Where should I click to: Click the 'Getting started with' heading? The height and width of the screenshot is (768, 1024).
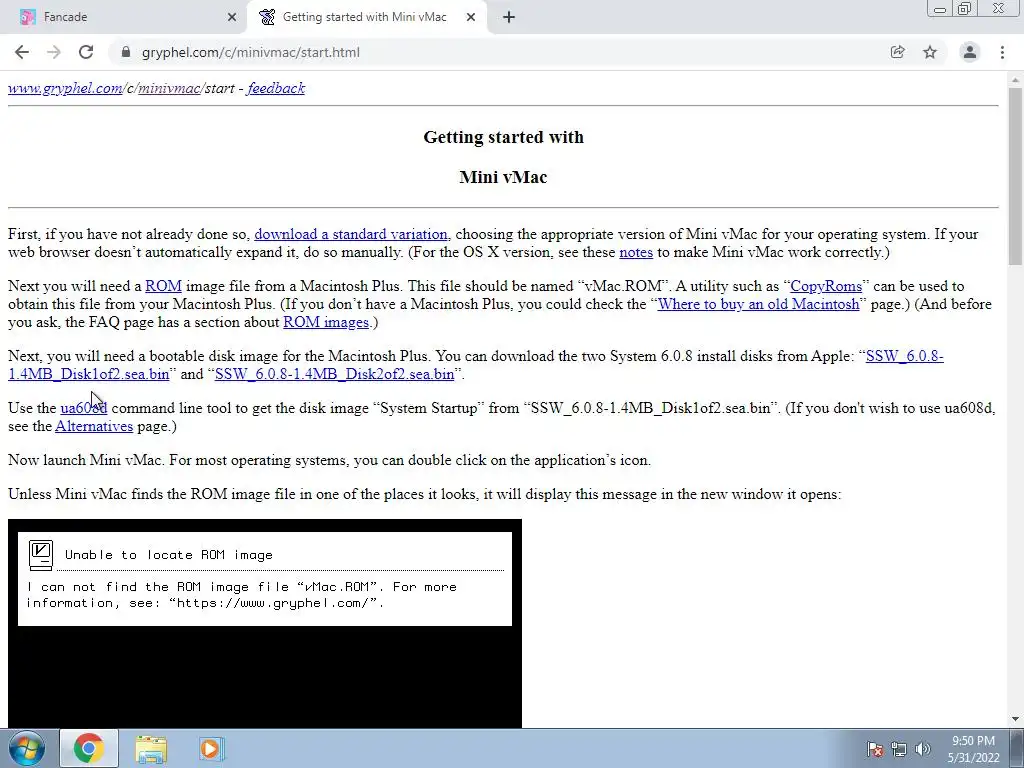coord(504,137)
